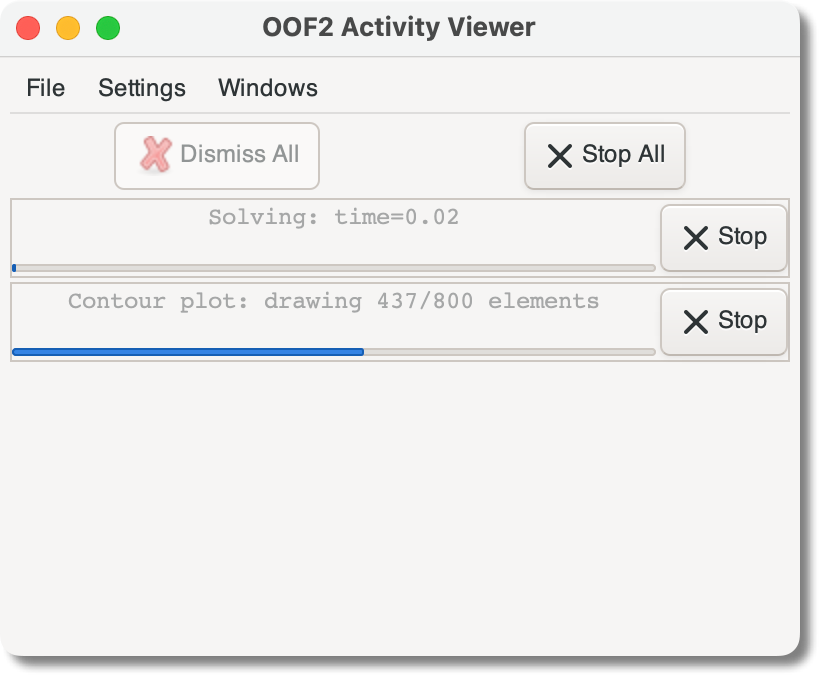Select the Solving: time=0.02 status text
The height and width of the screenshot is (676, 820).
coord(333,216)
